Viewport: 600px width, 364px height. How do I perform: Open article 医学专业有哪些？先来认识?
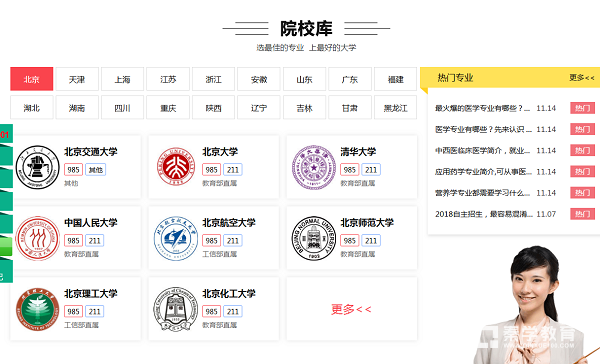[483, 129]
